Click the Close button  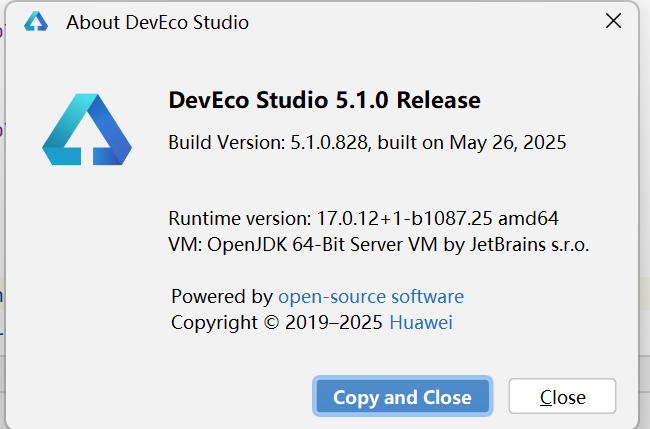[562, 397]
